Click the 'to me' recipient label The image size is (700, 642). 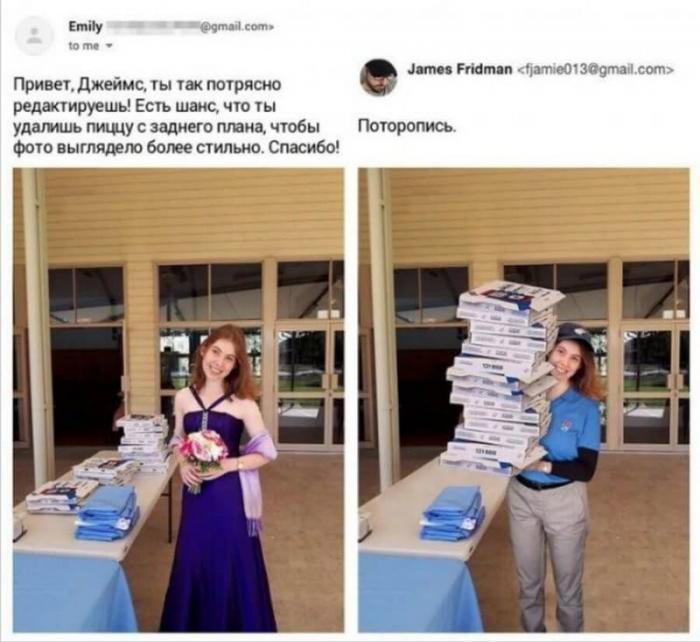coord(84,46)
